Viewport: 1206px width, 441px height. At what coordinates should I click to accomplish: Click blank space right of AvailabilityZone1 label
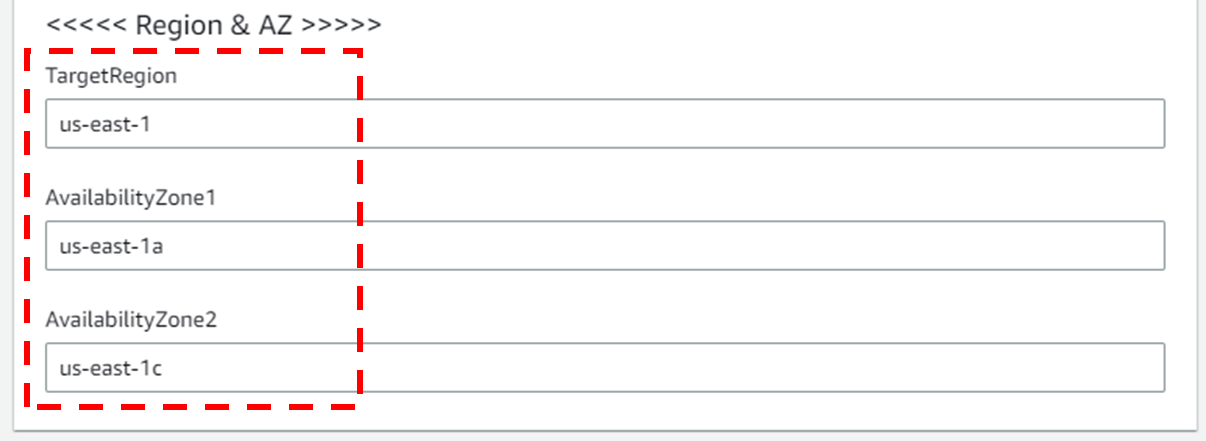pyautogui.click(x=700, y=198)
